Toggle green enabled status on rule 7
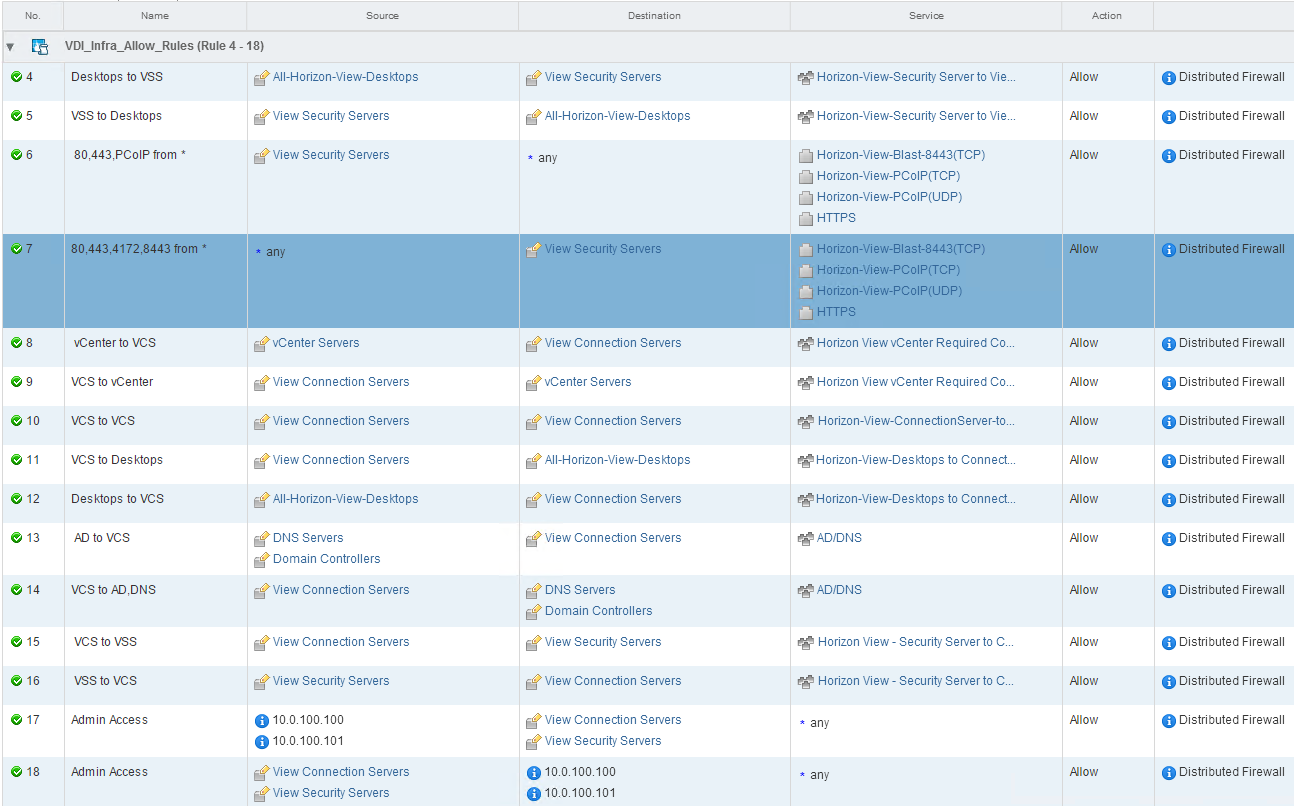 pyautogui.click(x=16, y=249)
